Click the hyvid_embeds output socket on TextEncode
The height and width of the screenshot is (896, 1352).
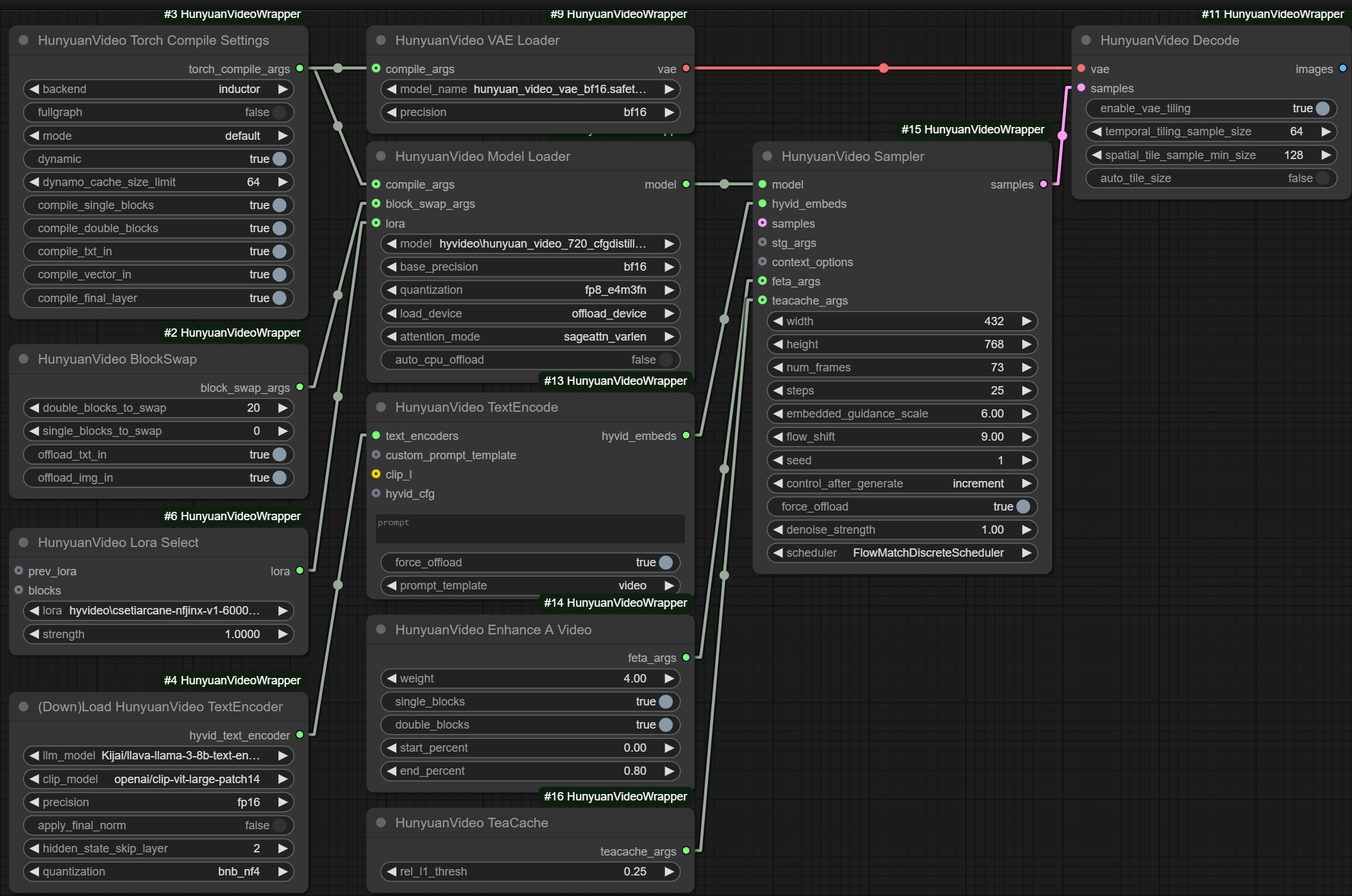tap(686, 435)
